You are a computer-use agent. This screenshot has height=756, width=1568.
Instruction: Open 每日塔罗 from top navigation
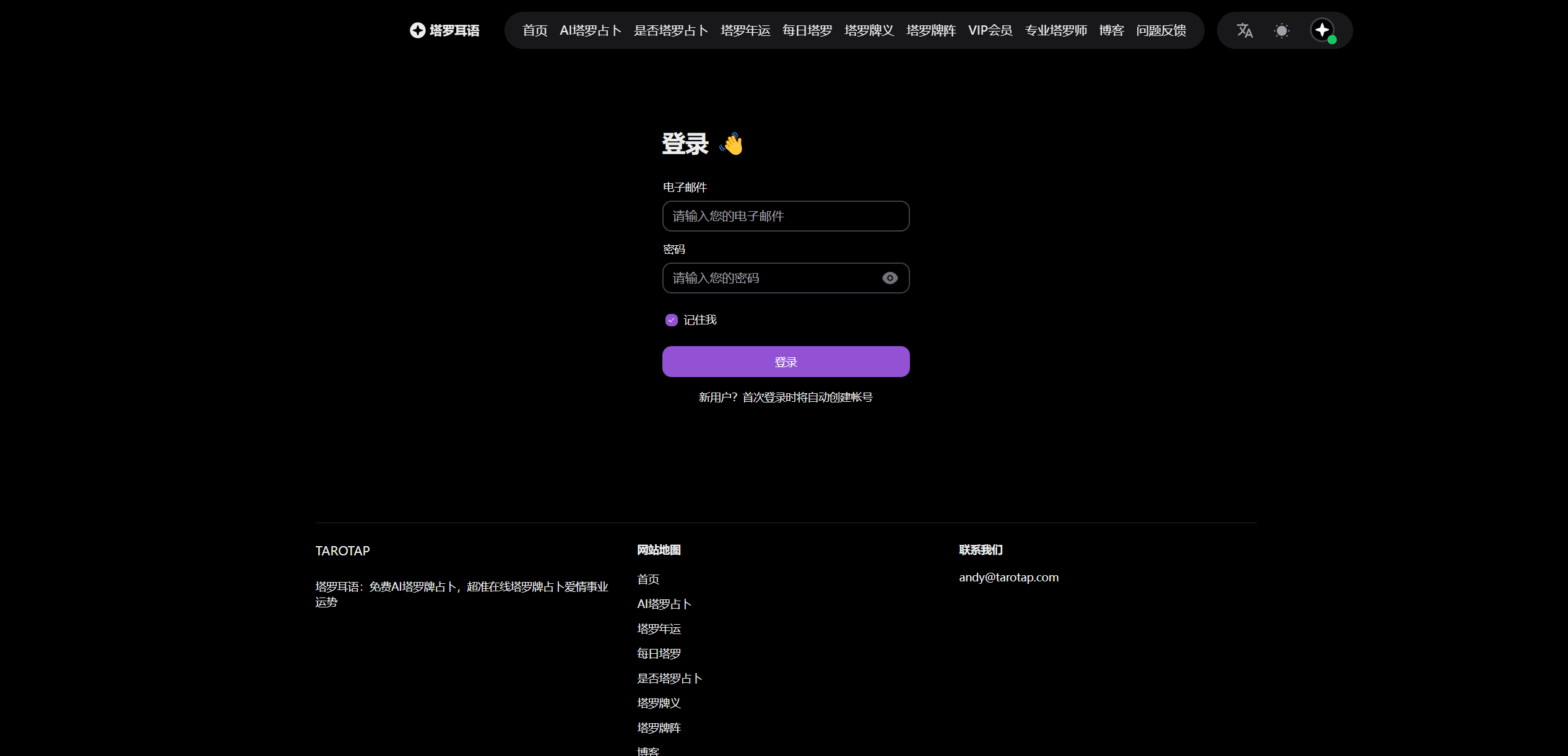[x=807, y=30]
